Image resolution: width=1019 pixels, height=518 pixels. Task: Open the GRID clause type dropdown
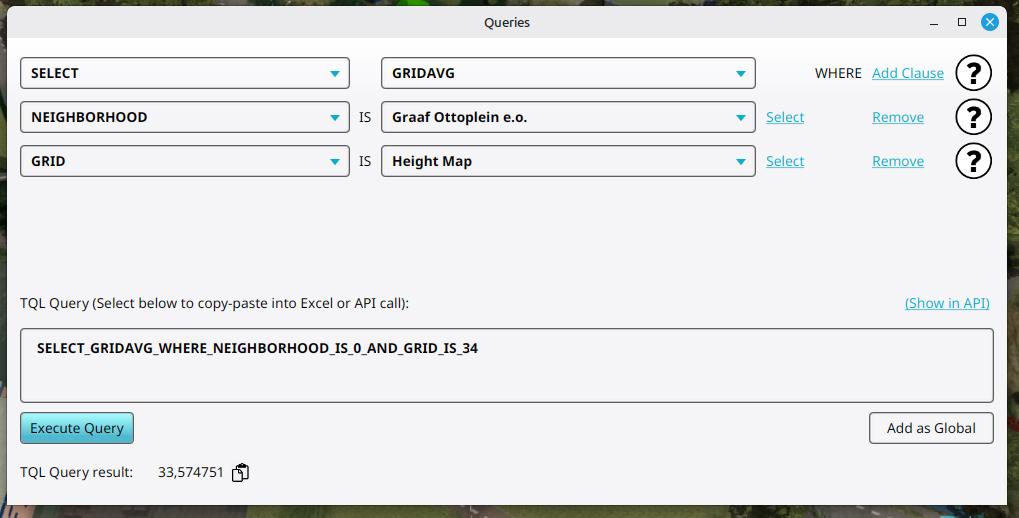tap(185, 161)
